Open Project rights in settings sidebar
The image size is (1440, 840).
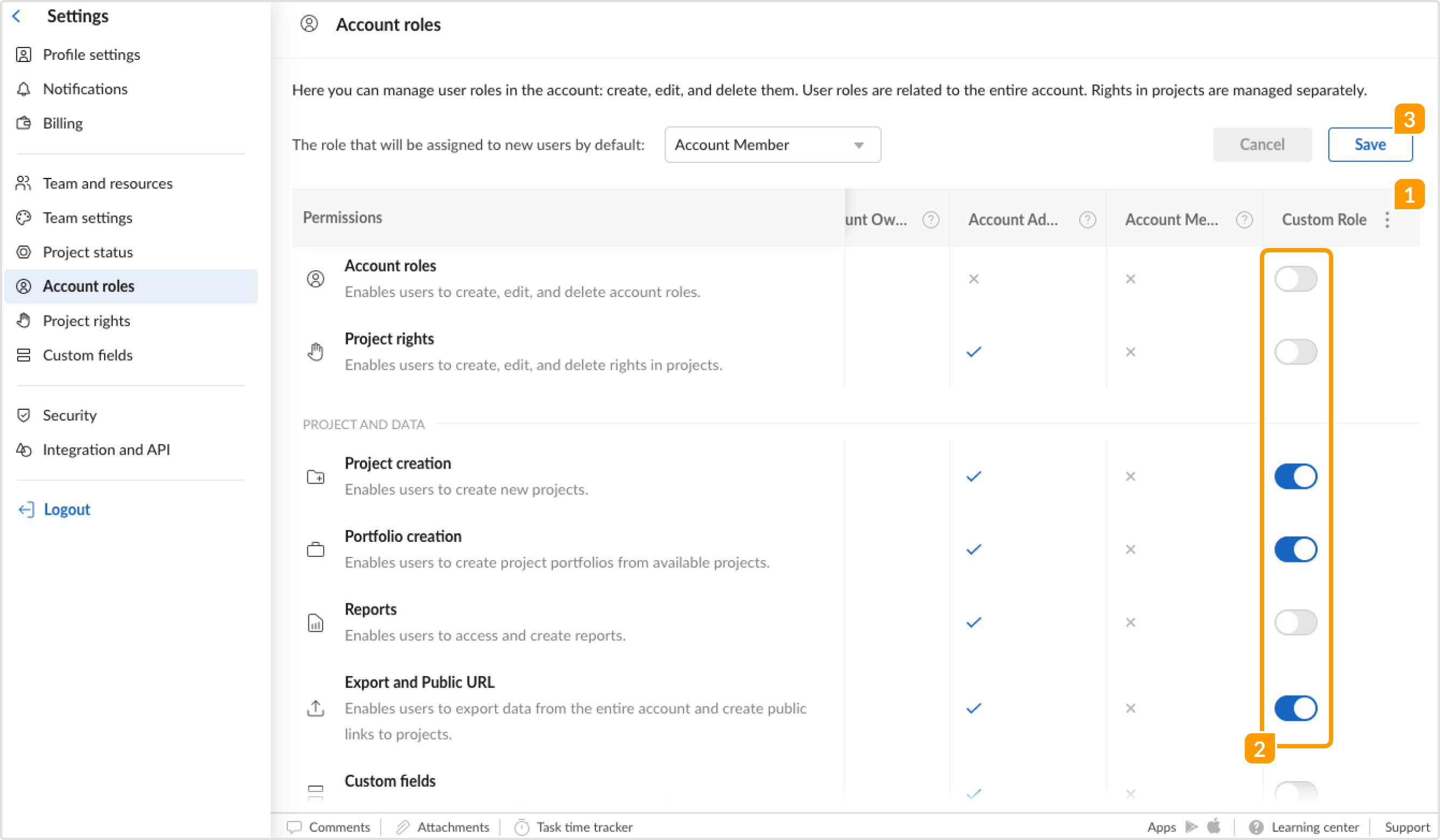[x=86, y=321]
